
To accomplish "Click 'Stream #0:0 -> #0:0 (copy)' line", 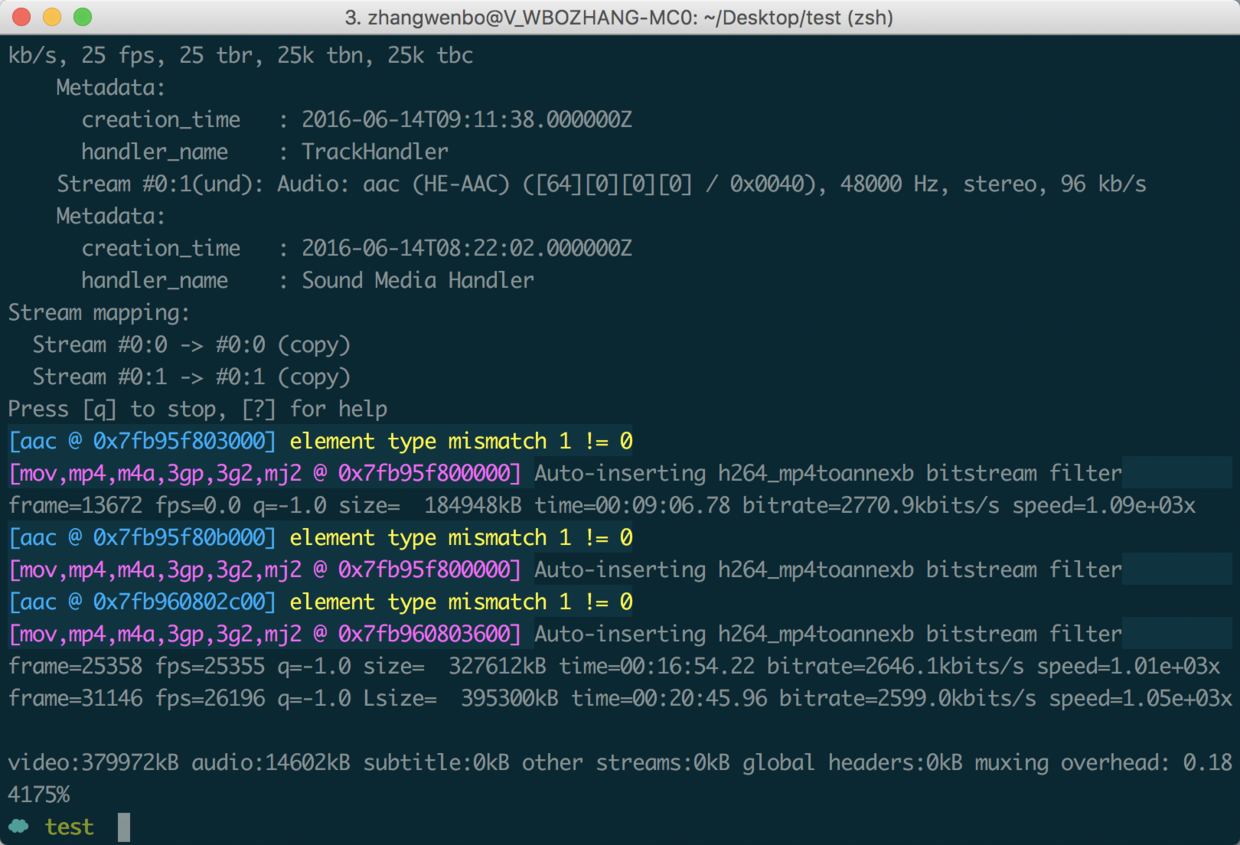I will [191, 345].
